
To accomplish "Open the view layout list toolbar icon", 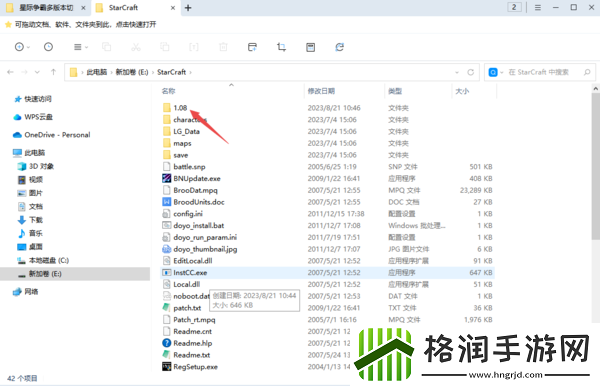I will click(x=78, y=47).
